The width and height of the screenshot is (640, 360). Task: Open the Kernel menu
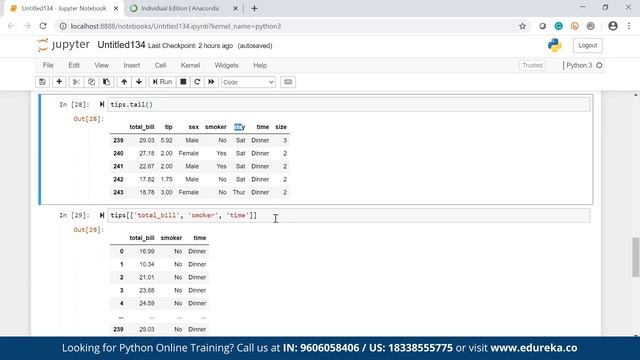[x=191, y=65]
